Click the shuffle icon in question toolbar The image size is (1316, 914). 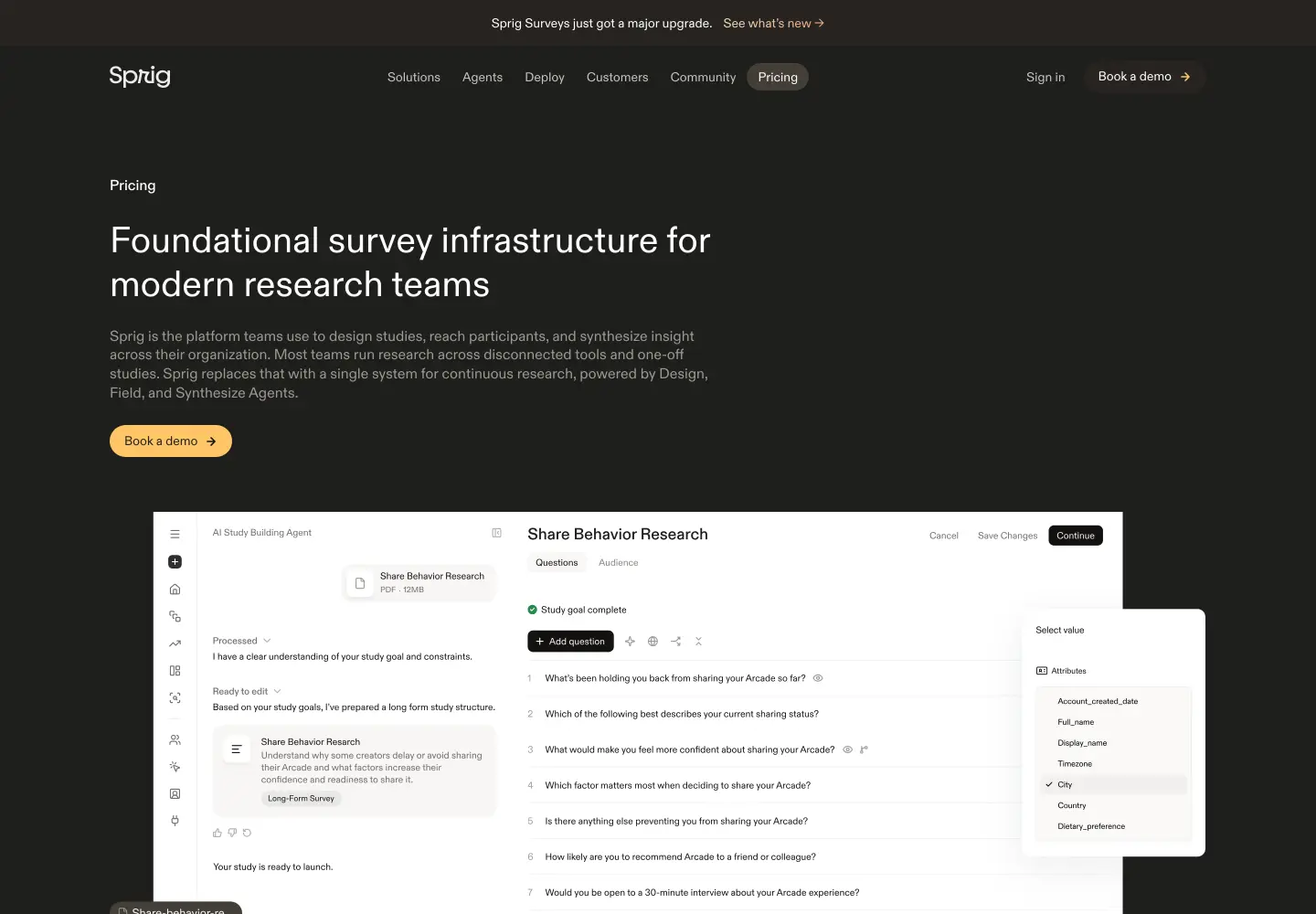point(675,642)
